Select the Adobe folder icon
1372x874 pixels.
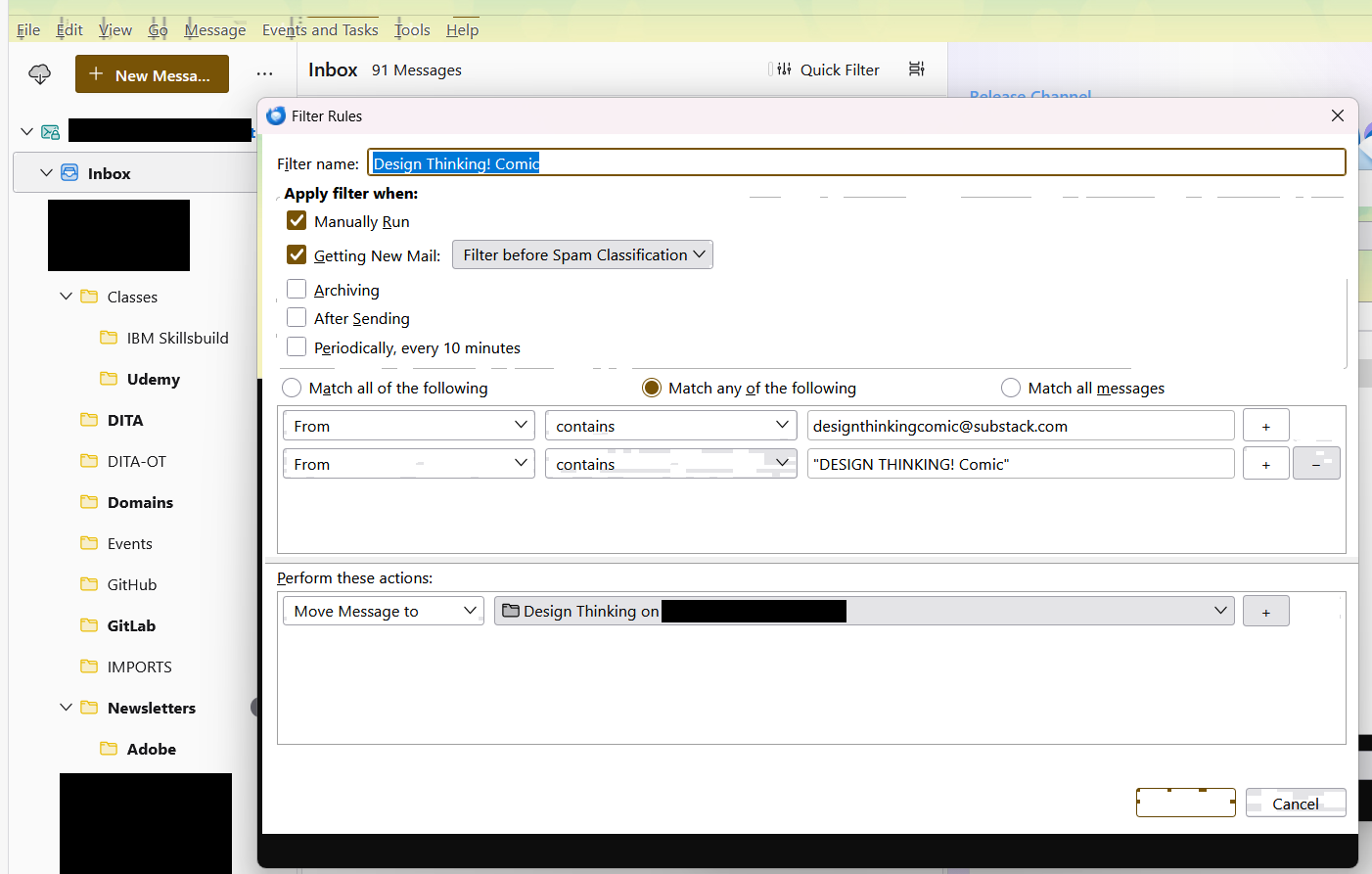[x=109, y=749]
